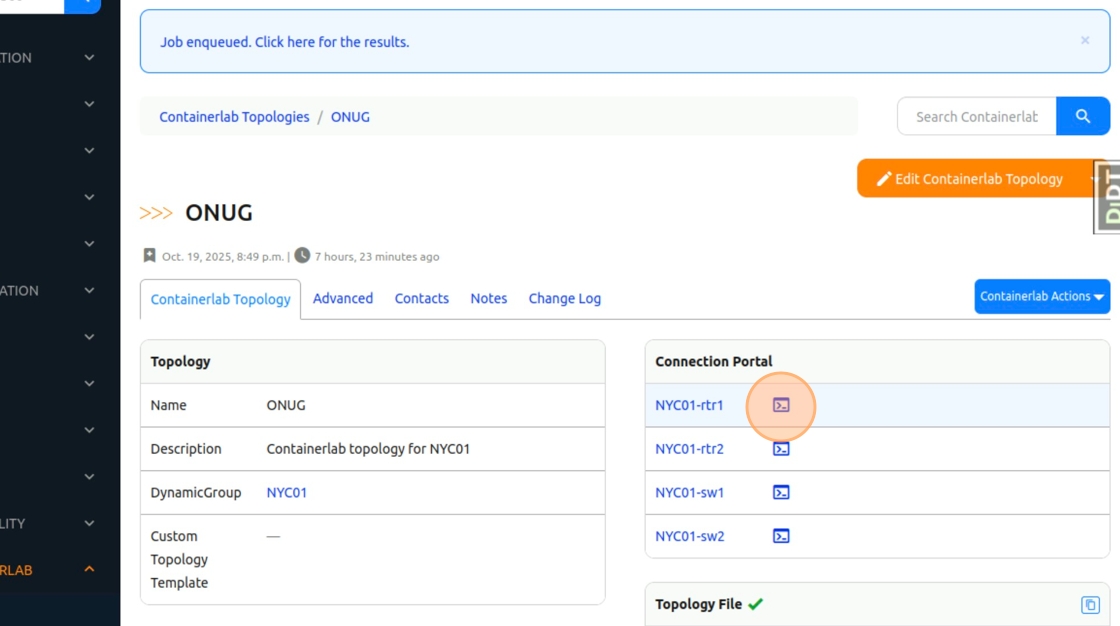This screenshot has width=1120, height=626.
Task: Open the NYC01 DynamicGroup link
Action: (287, 492)
